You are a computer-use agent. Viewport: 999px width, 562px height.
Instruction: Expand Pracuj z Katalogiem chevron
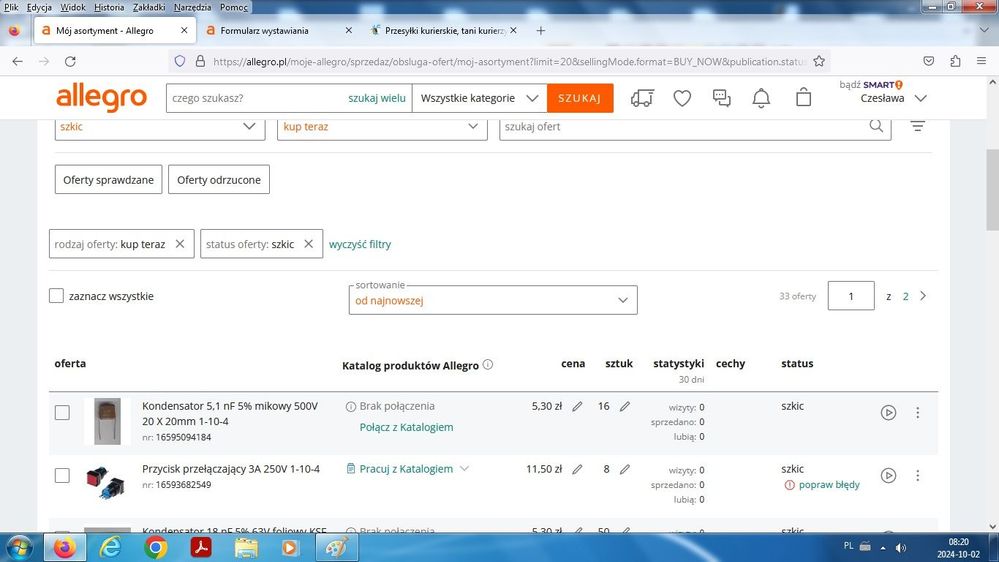point(464,468)
